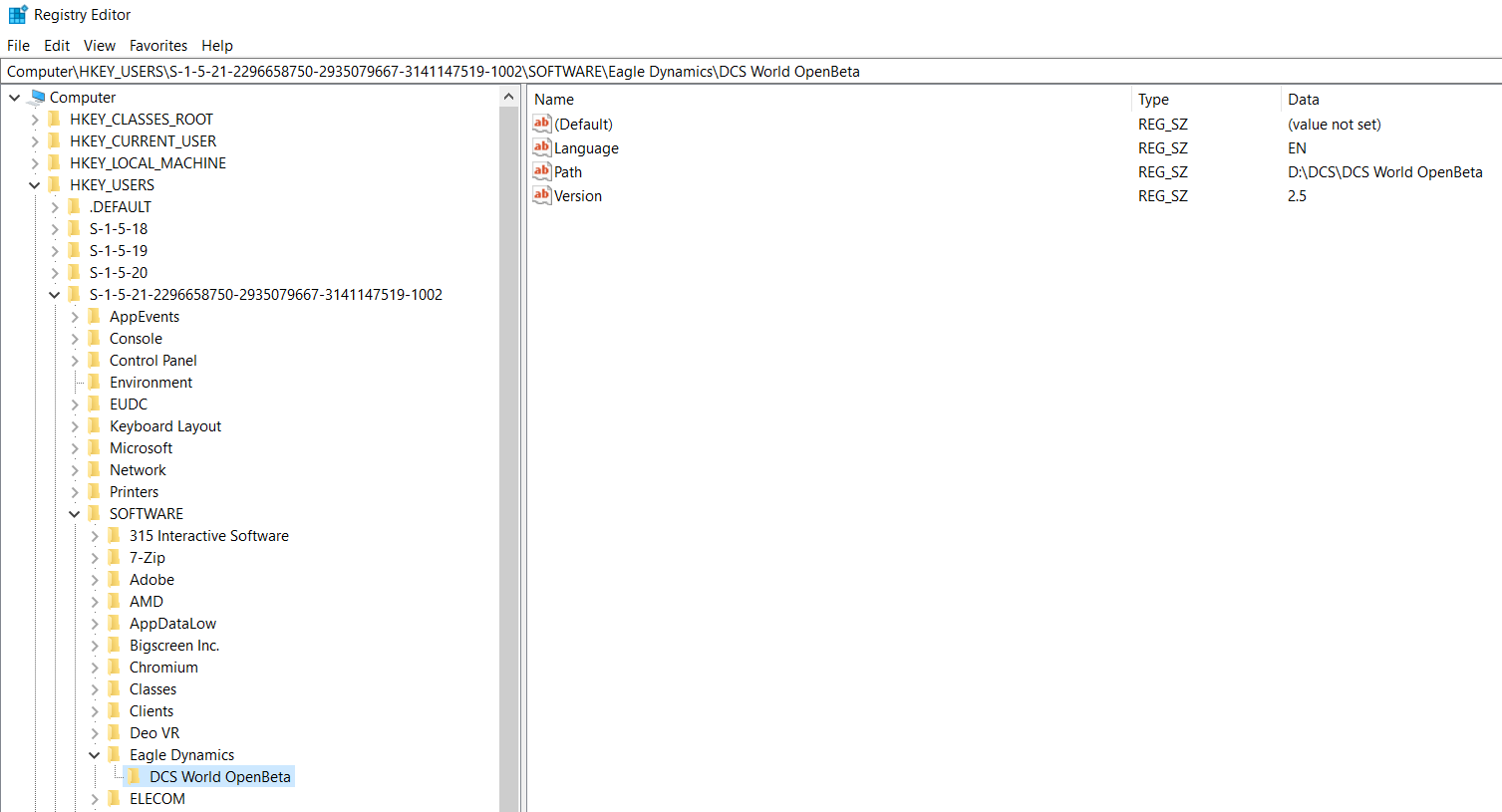
Task: Open the File menu
Action: tap(18, 46)
